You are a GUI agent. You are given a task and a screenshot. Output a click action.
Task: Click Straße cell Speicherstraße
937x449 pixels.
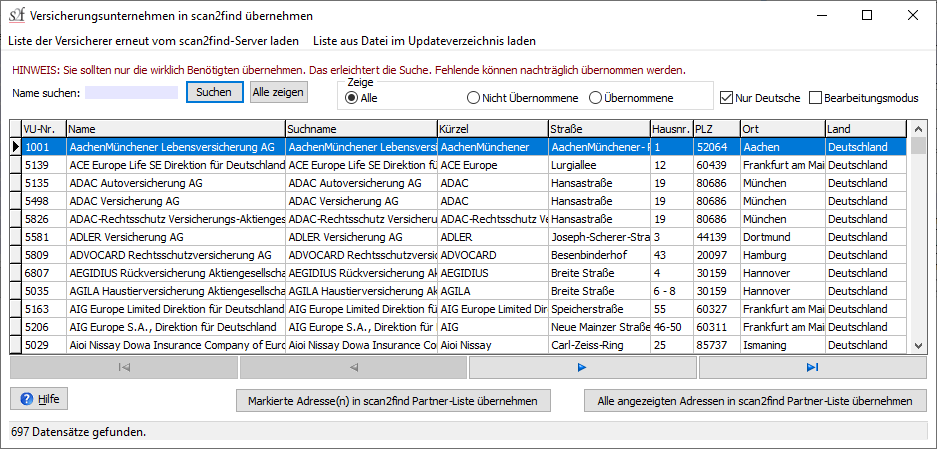click(599, 309)
